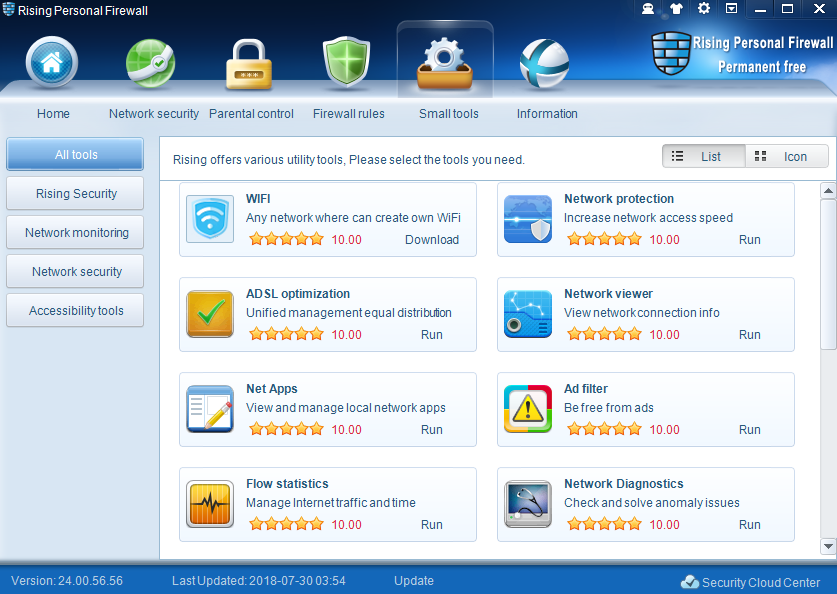Click the Network protection tool icon

pyautogui.click(x=528, y=219)
